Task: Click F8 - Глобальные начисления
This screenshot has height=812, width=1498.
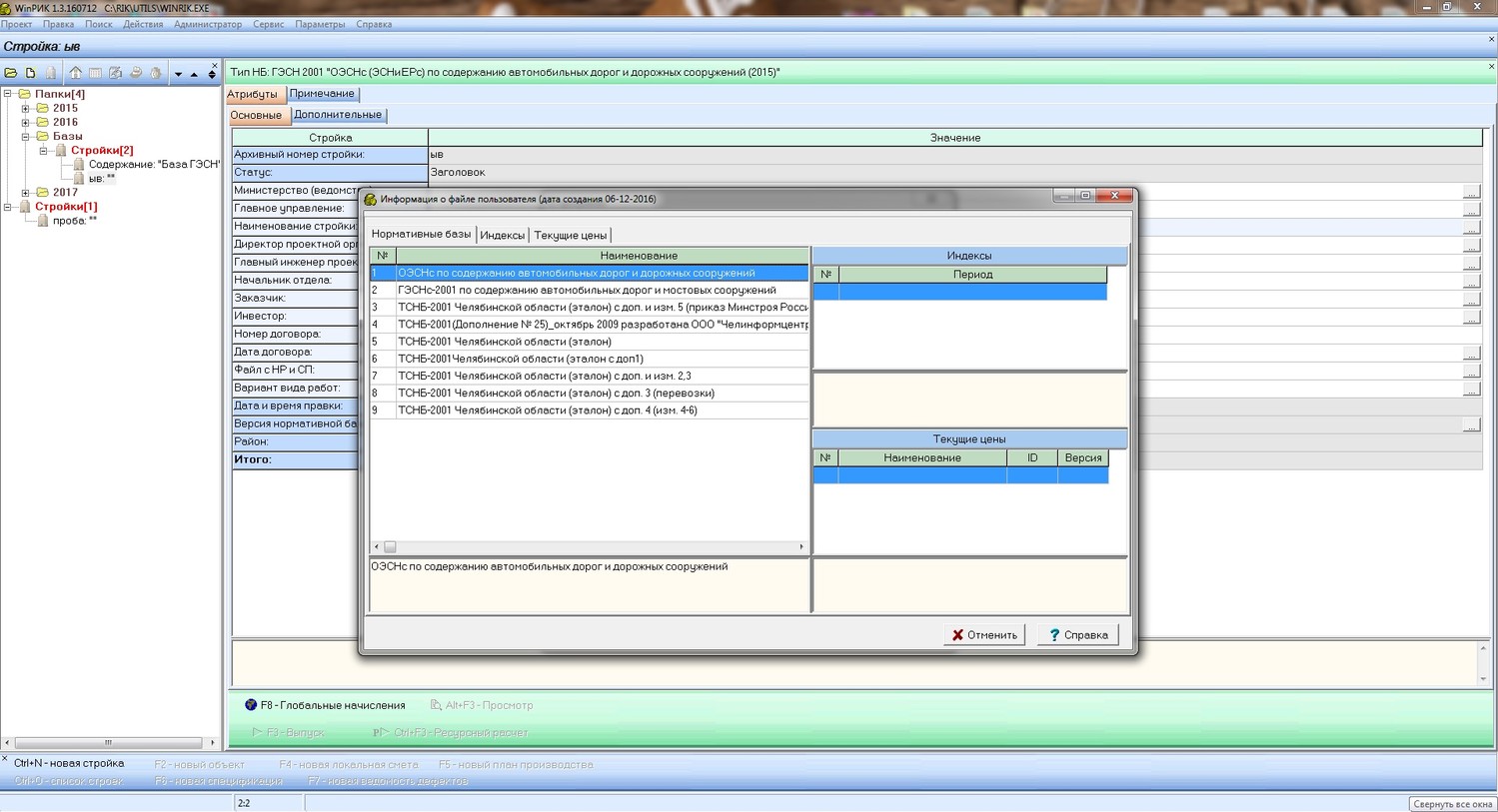Action: [x=325, y=705]
